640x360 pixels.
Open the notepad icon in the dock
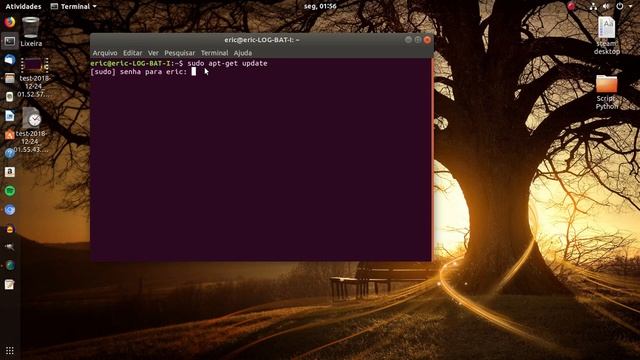pyautogui.click(x=10, y=284)
